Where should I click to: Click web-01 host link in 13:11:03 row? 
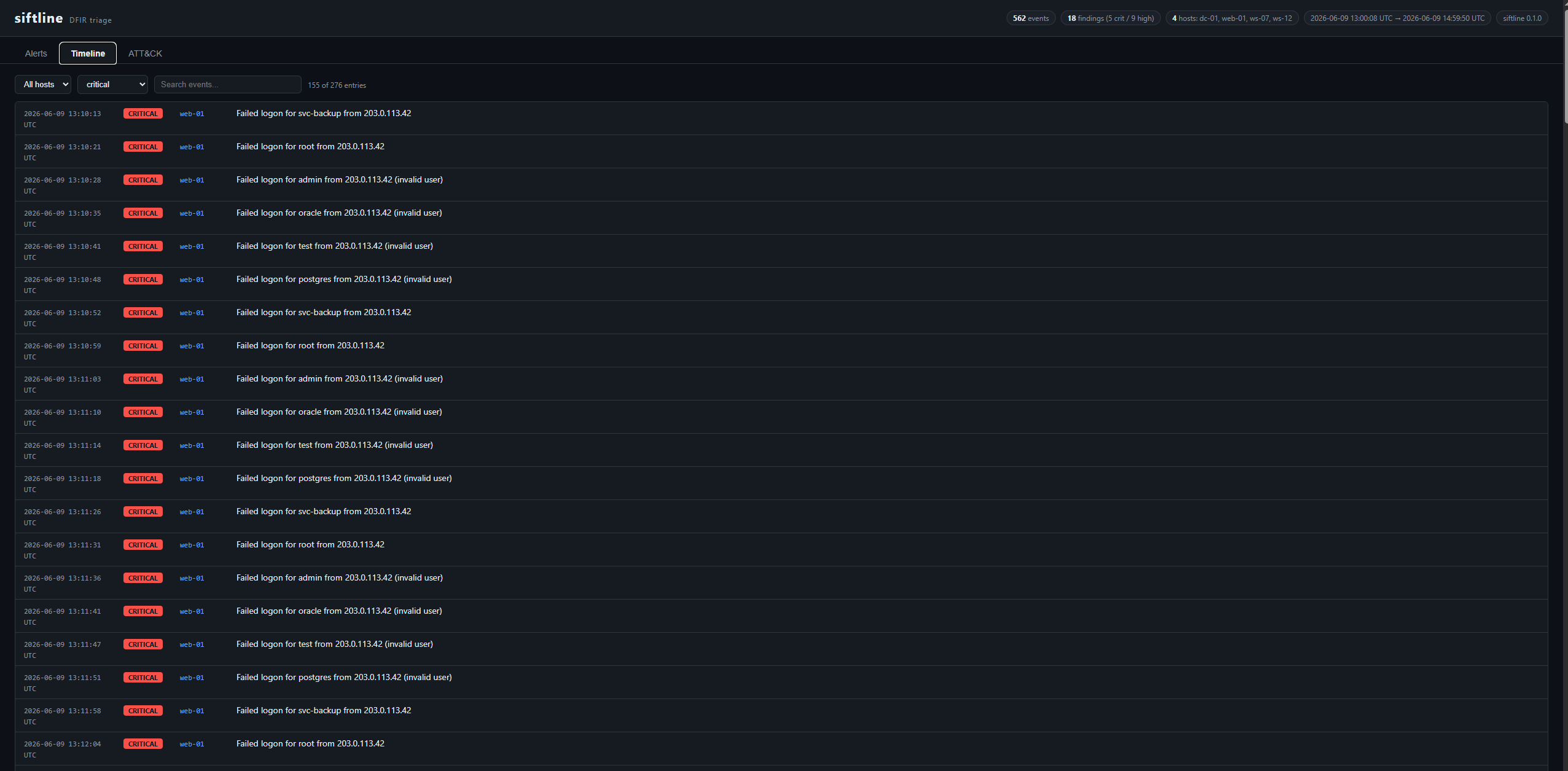click(192, 379)
